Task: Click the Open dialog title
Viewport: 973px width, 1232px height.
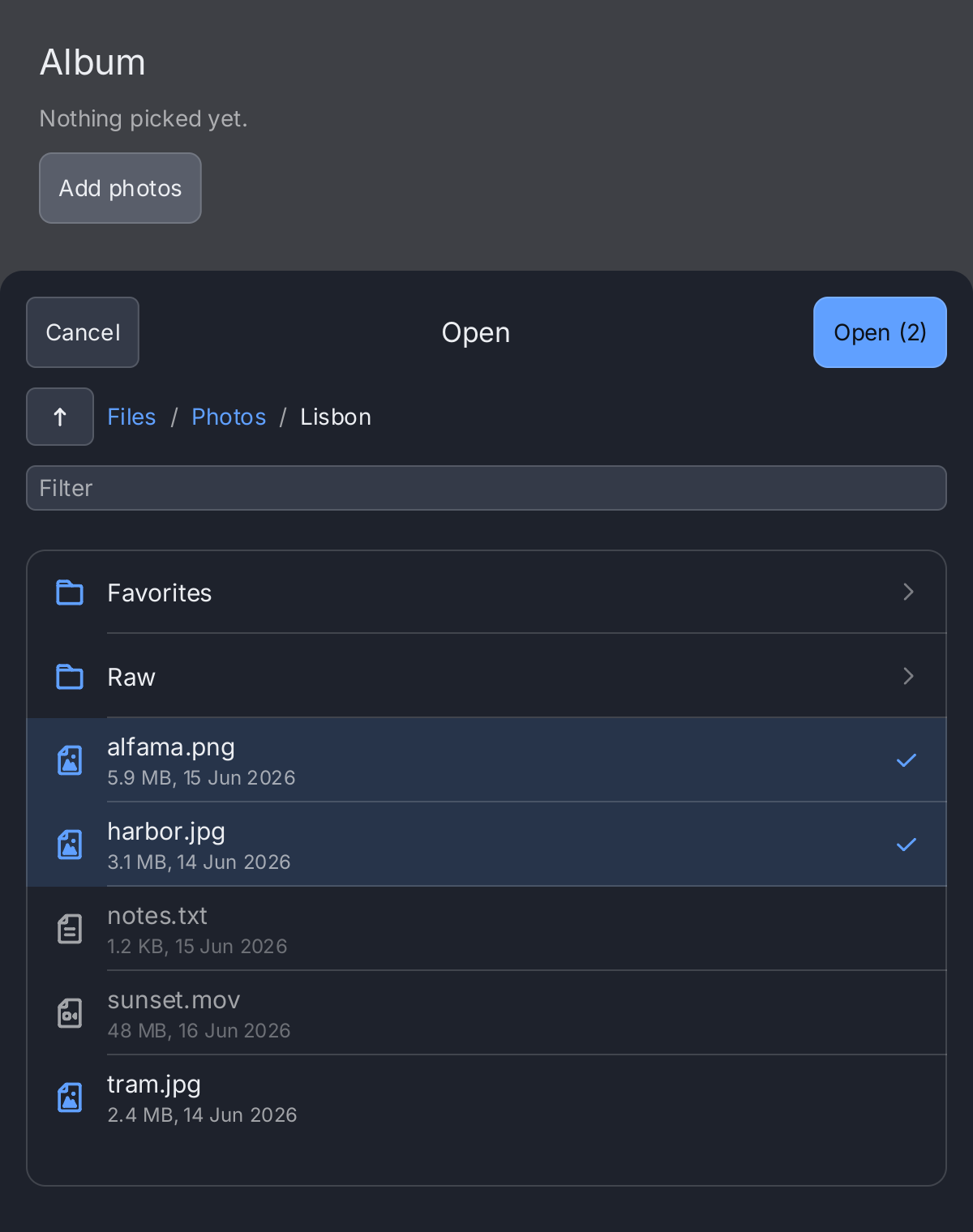Action: (476, 332)
